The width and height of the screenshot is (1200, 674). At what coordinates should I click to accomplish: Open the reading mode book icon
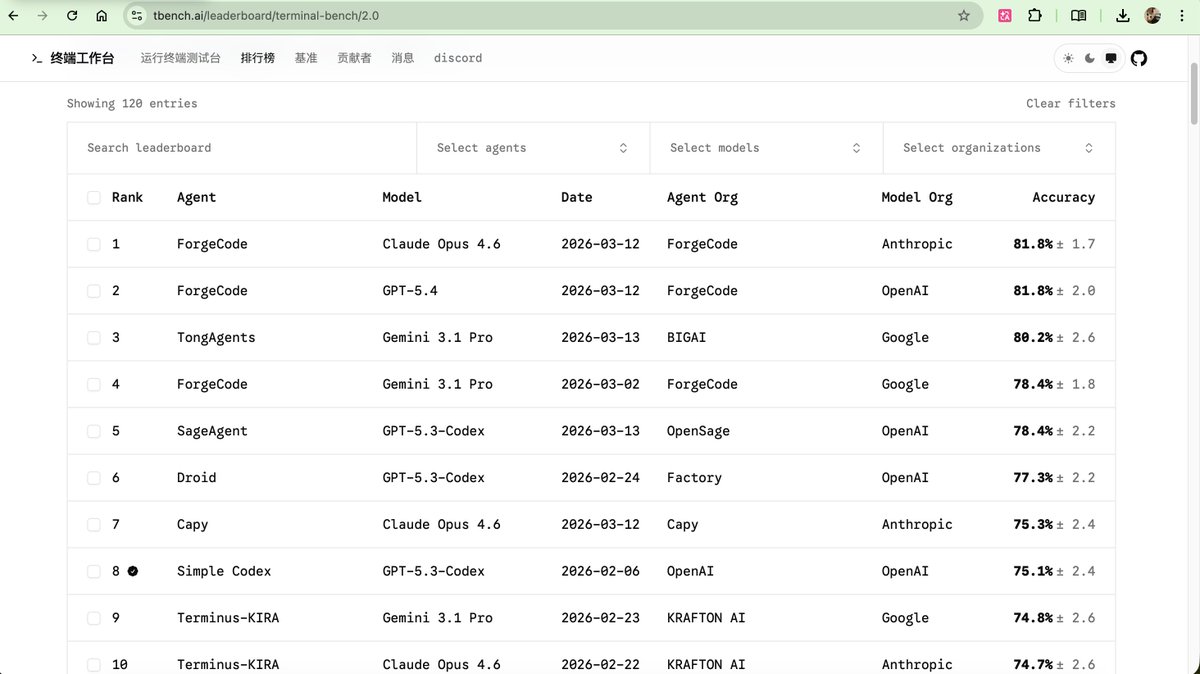point(1078,16)
